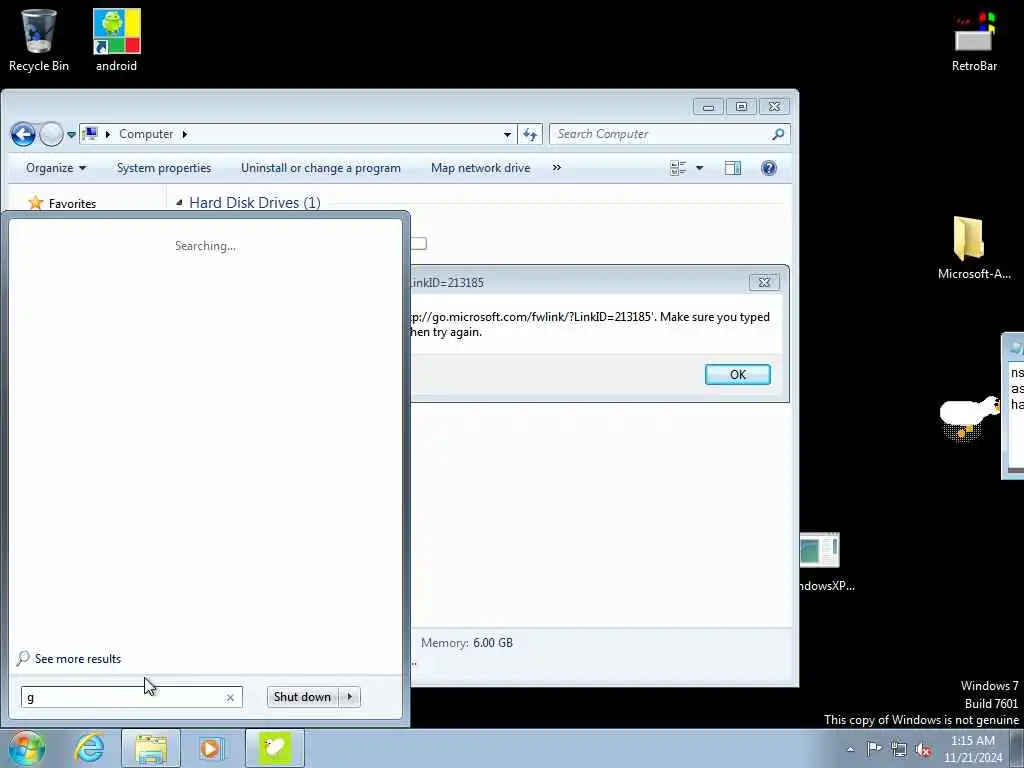Screen dimensions: 1024x768
Task: Open Windows Explorer taskbar button
Action: pos(151,748)
